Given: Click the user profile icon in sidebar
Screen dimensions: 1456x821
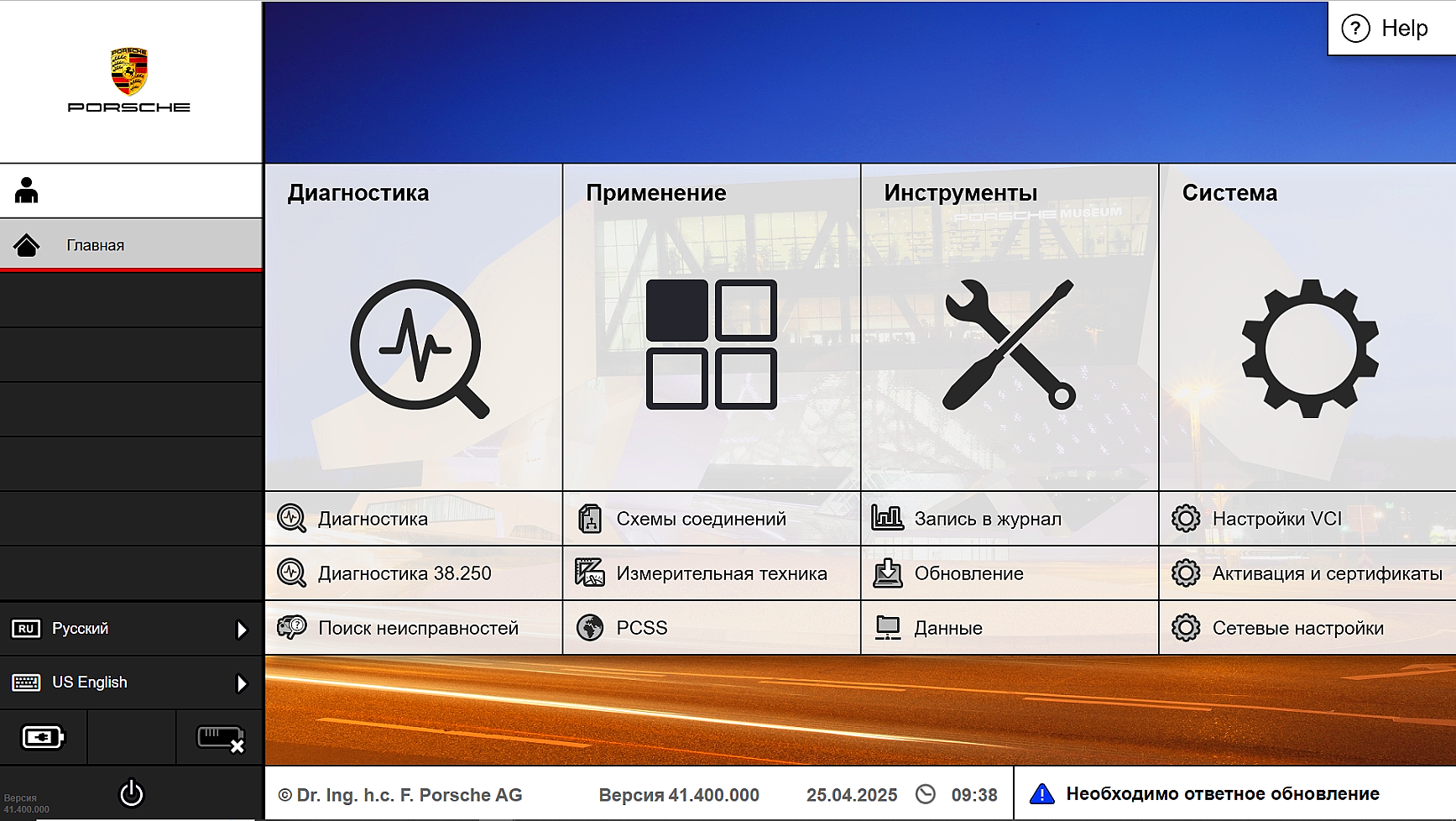Looking at the screenshot, I should [26, 191].
